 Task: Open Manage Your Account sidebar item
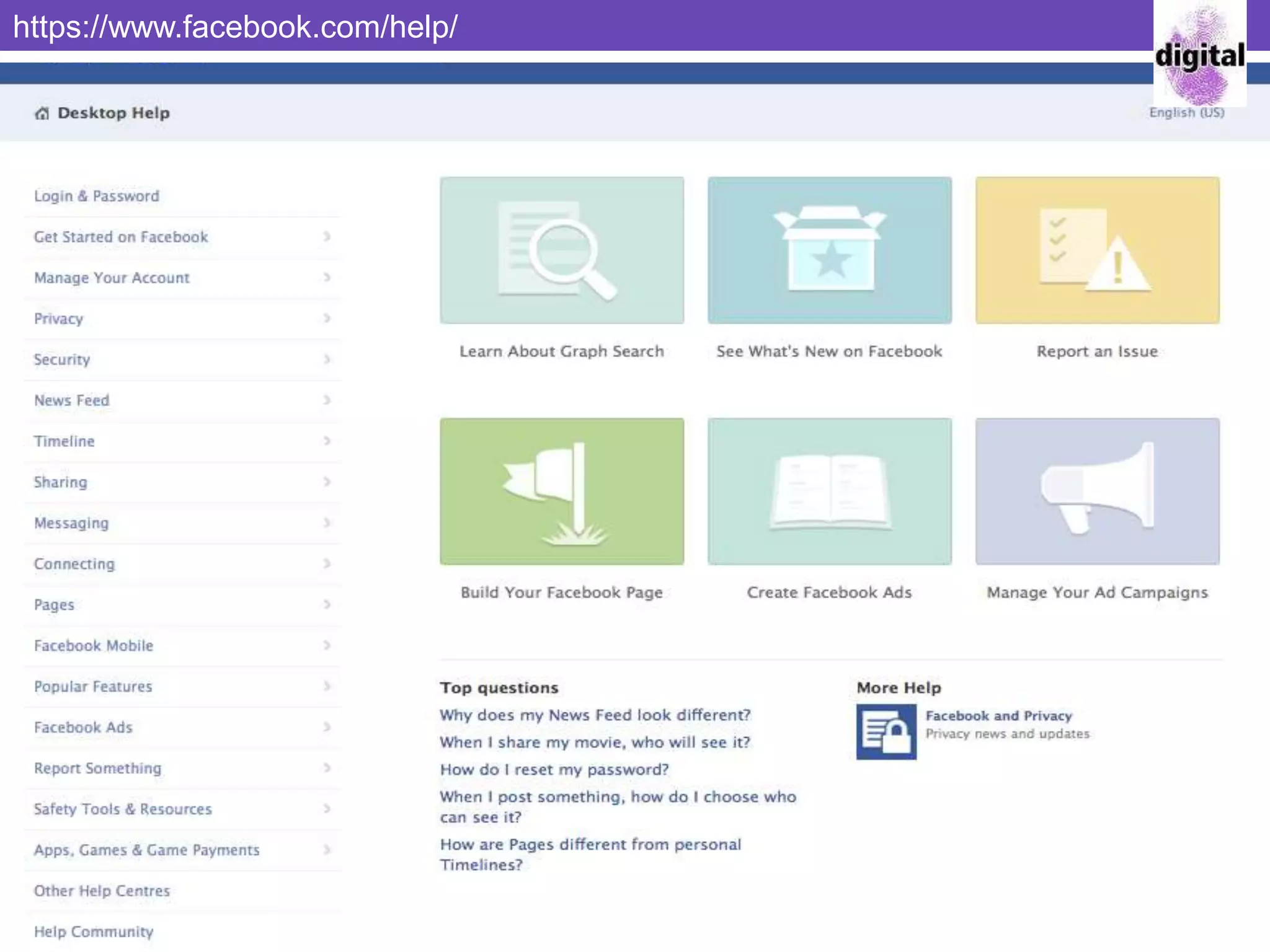point(112,278)
